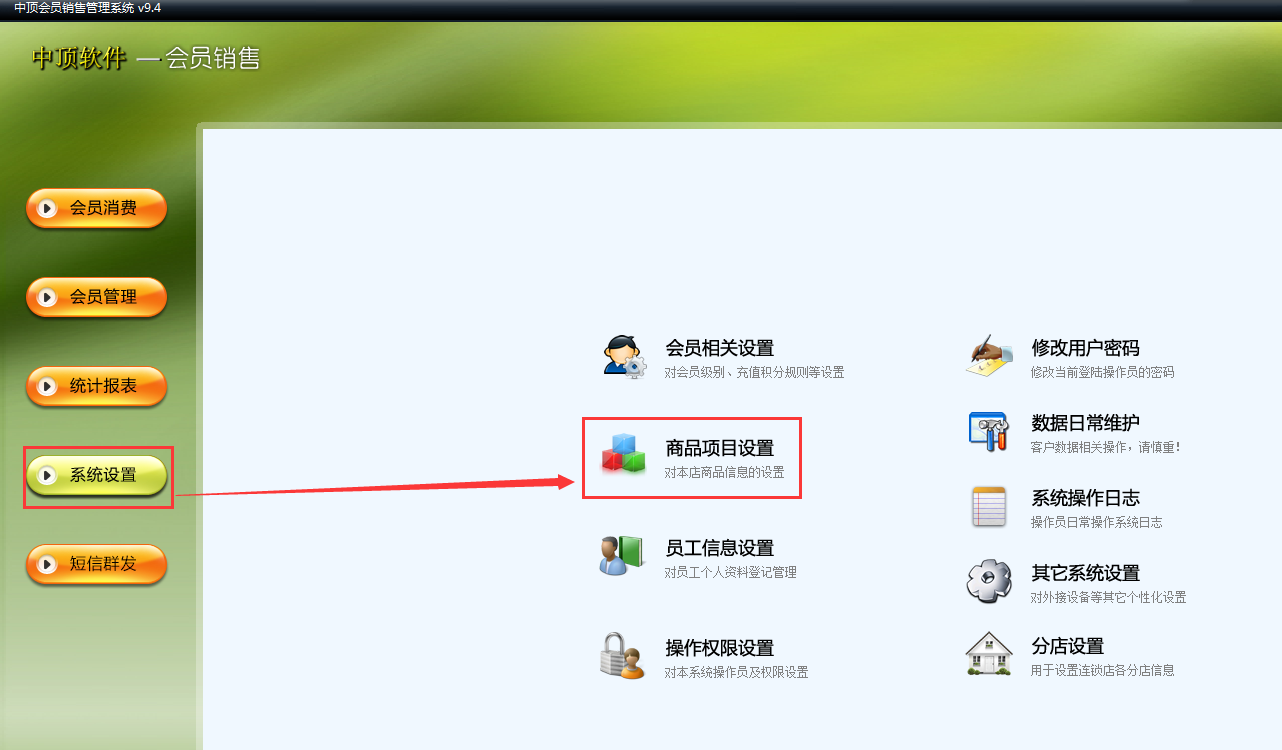
Task: Click the hand-writing 修改用户密码 icon
Action: coord(990,356)
